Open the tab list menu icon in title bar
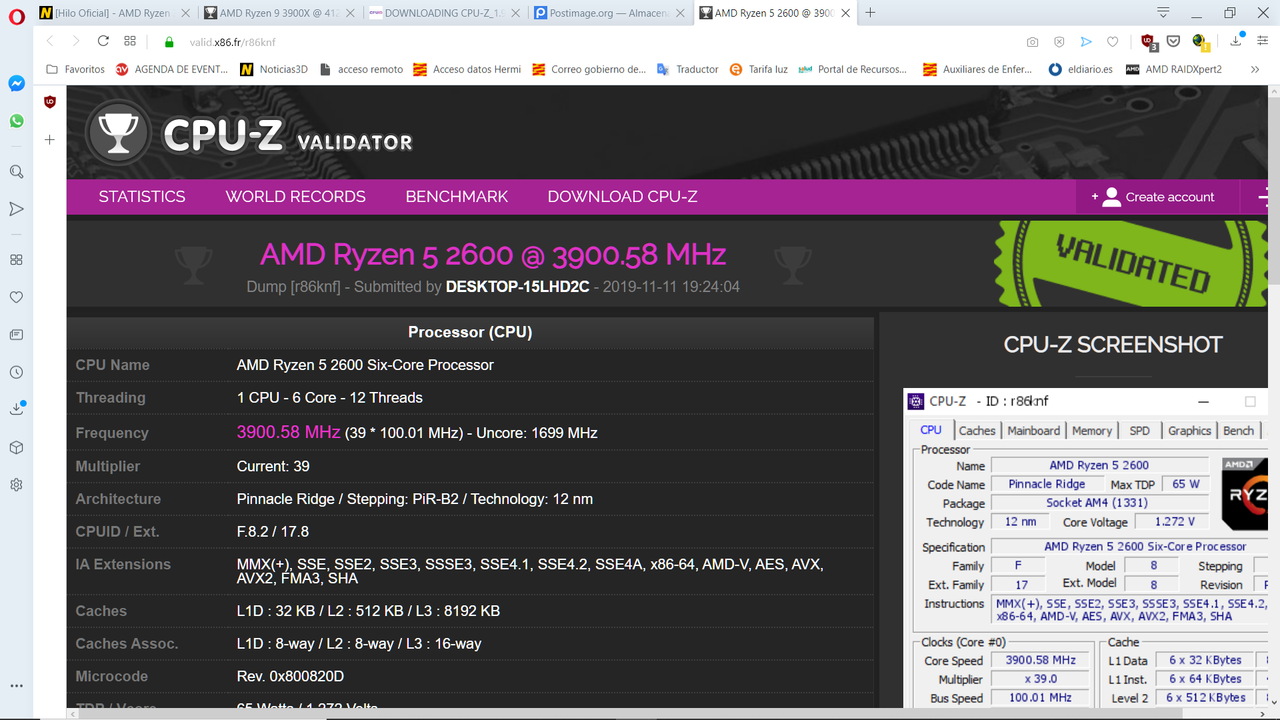Image resolution: width=1280 pixels, height=720 pixels. point(1163,13)
